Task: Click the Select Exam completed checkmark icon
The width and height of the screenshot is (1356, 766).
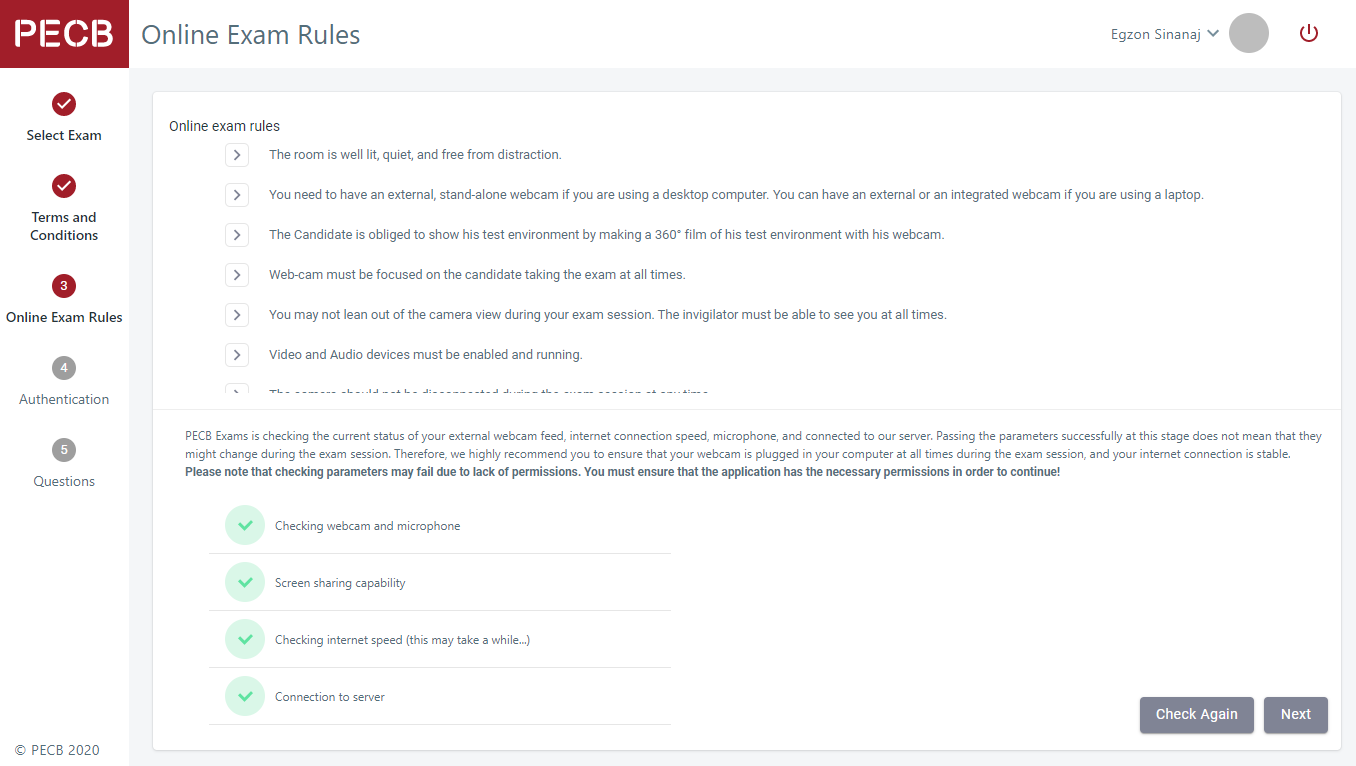Action: tap(64, 104)
